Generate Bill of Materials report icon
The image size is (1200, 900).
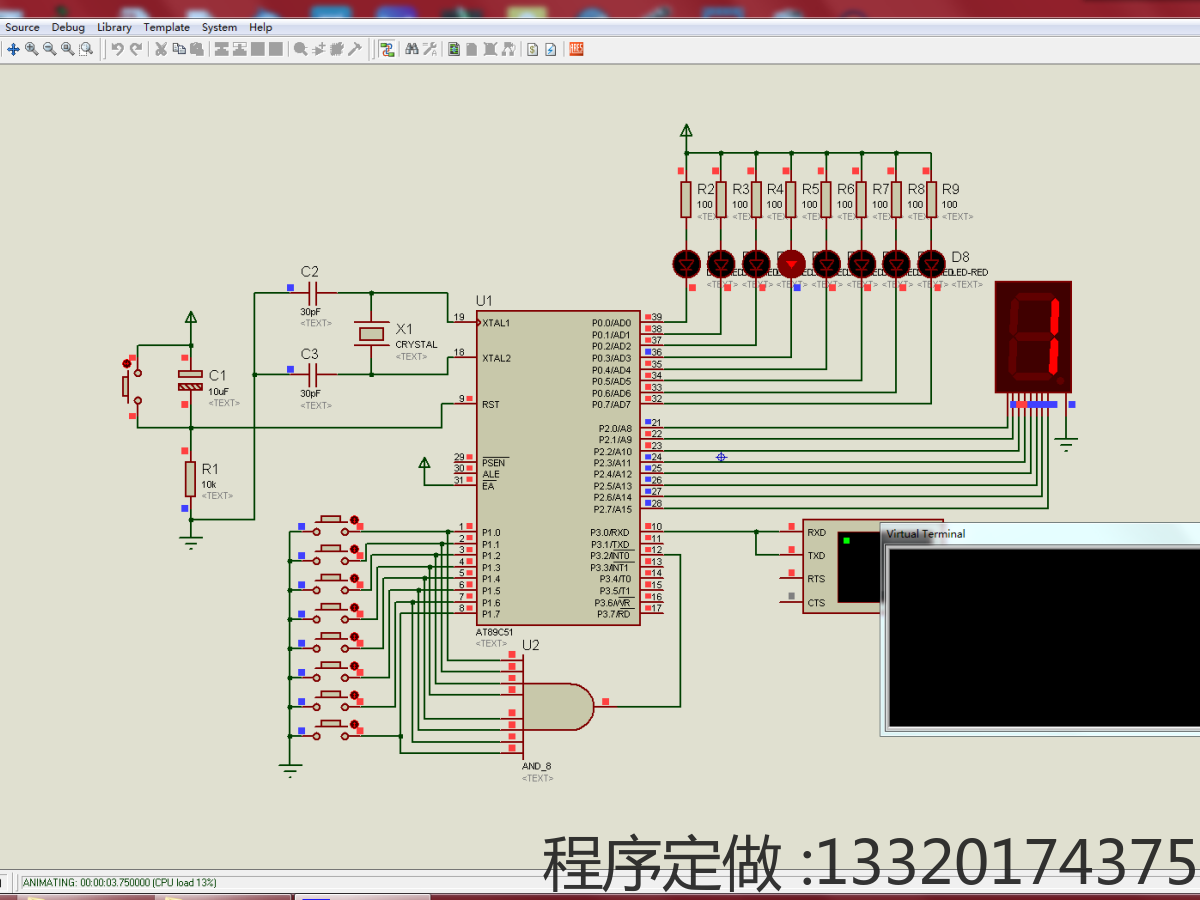tap(532, 49)
